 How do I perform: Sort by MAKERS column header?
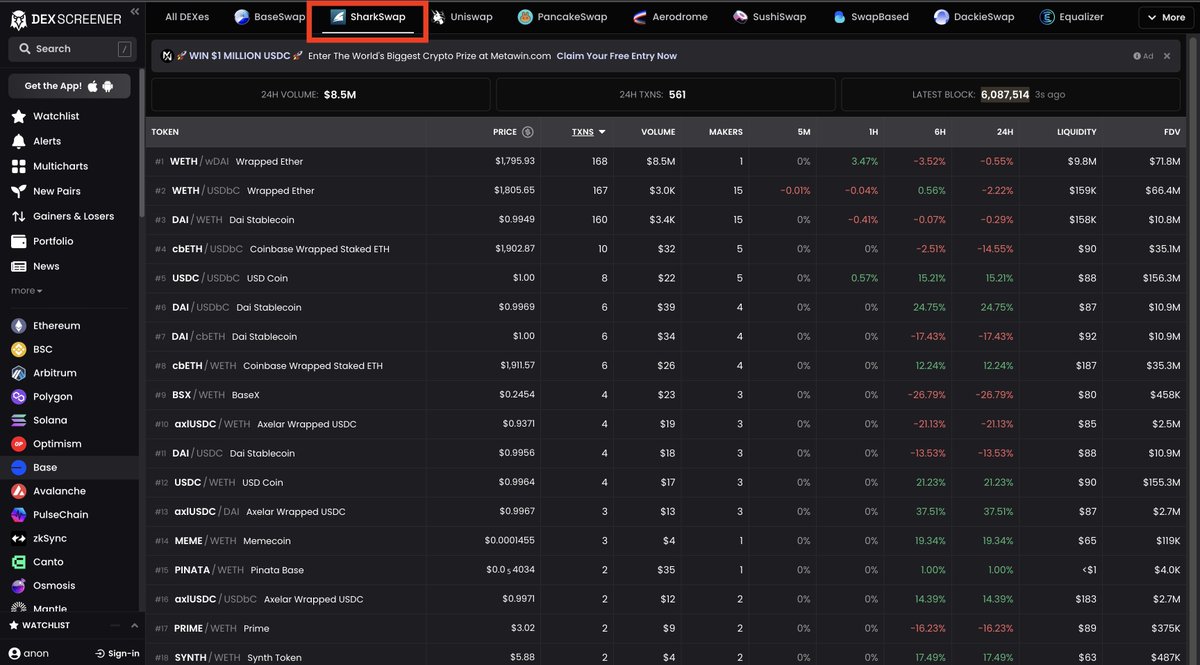[725, 132]
